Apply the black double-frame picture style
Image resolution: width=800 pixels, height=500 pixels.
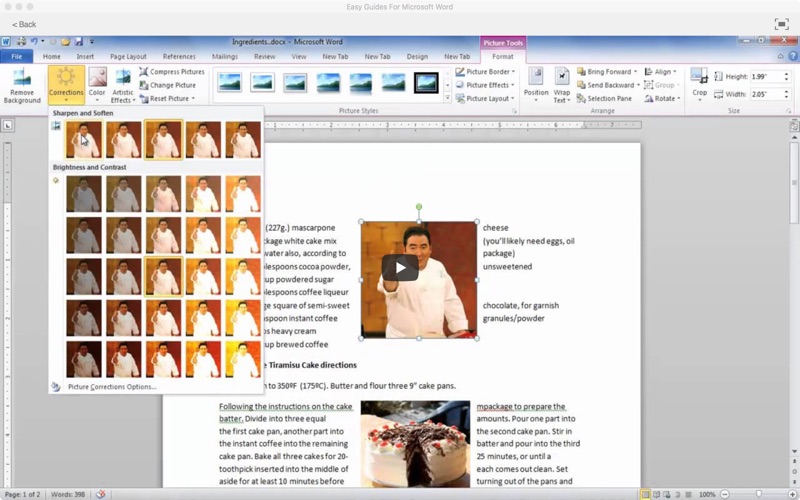tap(426, 83)
